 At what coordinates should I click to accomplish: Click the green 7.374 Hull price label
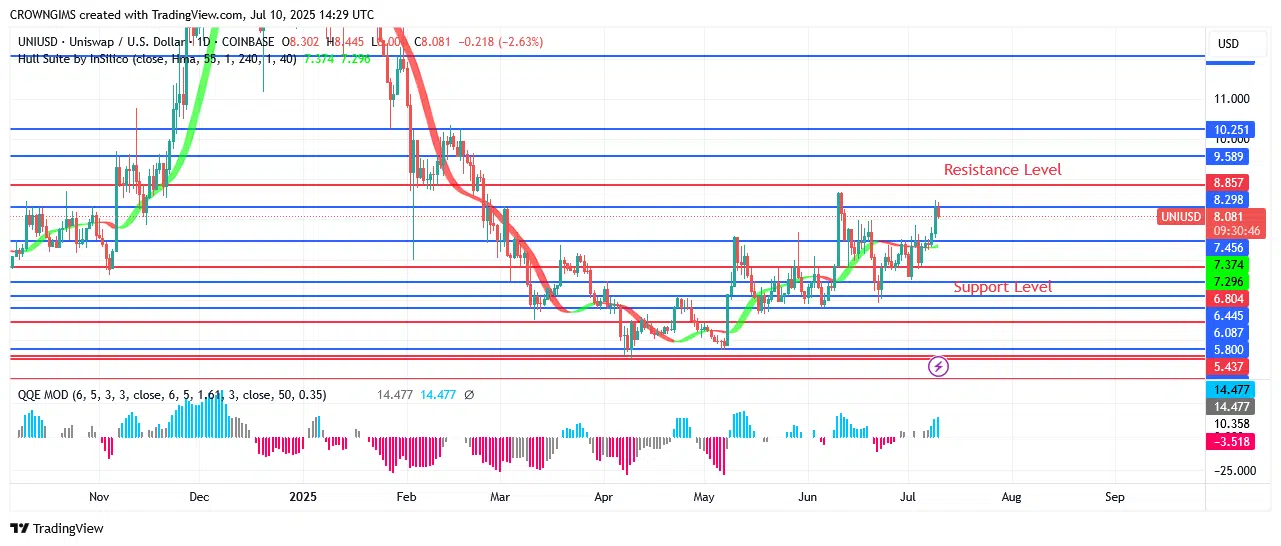(x=1228, y=264)
